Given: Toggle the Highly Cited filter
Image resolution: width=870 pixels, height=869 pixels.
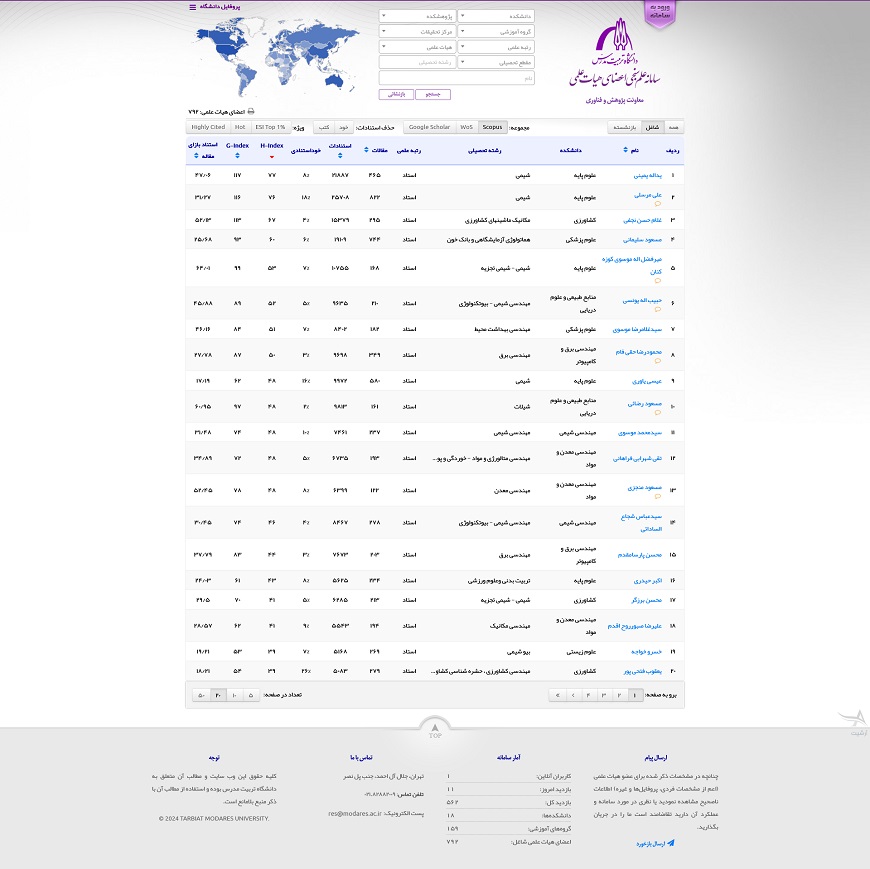Looking at the screenshot, I should [208, 128].
